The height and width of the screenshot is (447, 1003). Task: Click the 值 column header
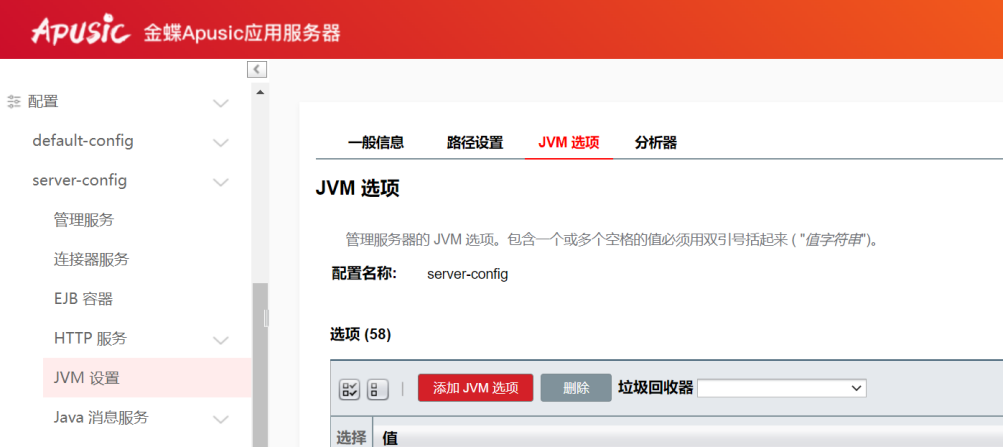(x=390, y=438)
